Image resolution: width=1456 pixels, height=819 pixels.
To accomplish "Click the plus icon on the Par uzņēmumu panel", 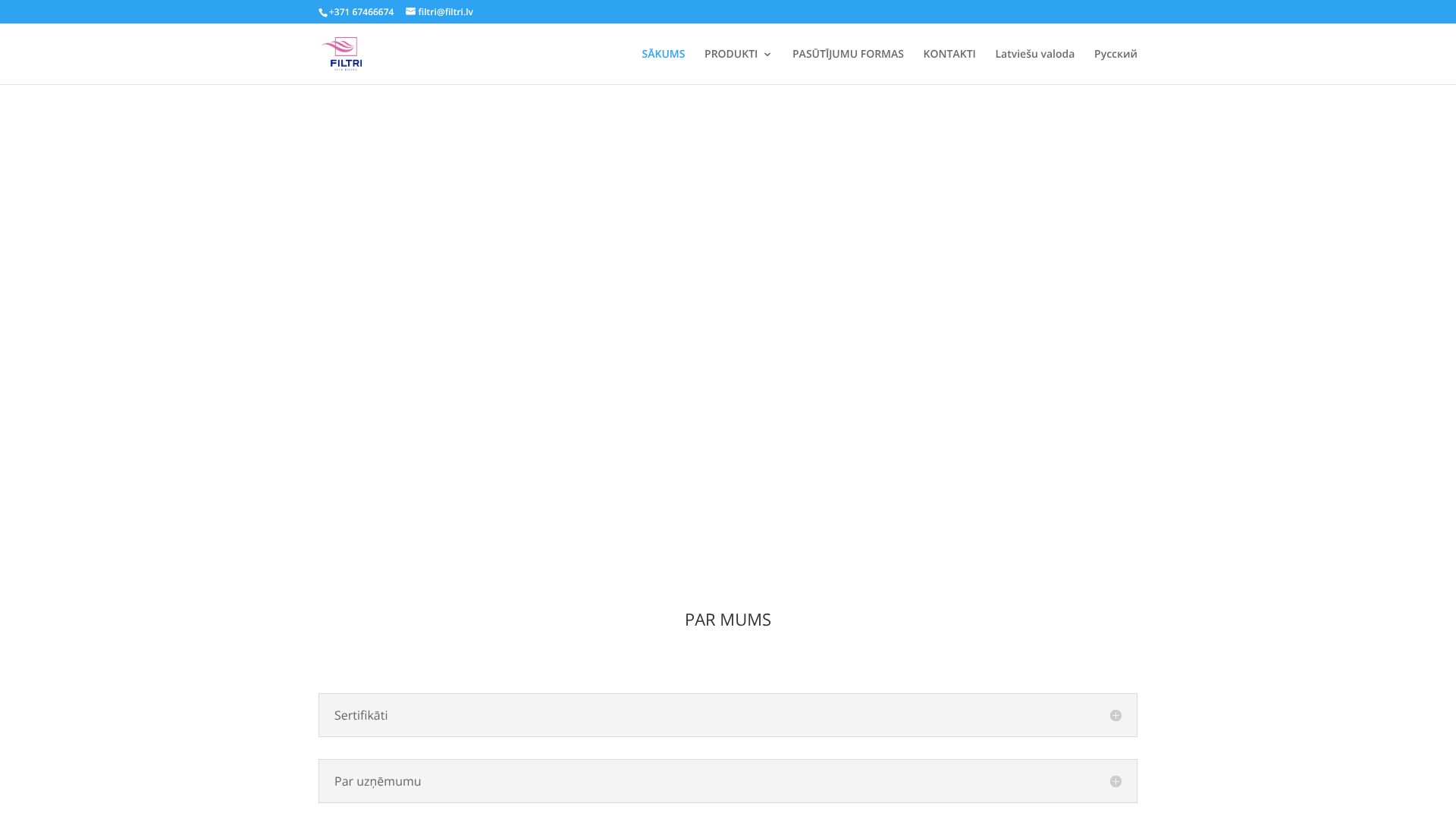I will [1116, 780].
